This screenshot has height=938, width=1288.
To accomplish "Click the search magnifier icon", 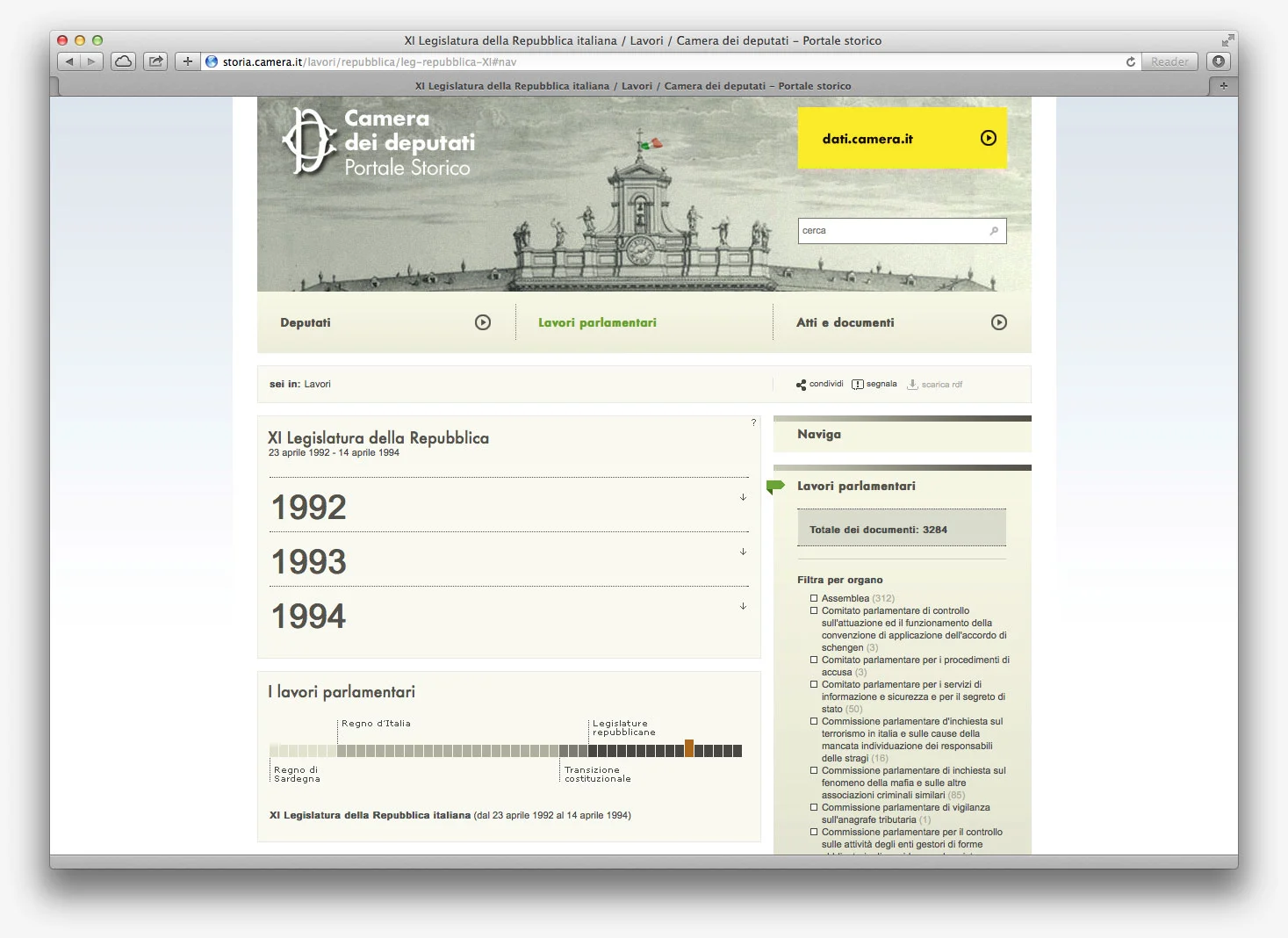I will point(994,231).
